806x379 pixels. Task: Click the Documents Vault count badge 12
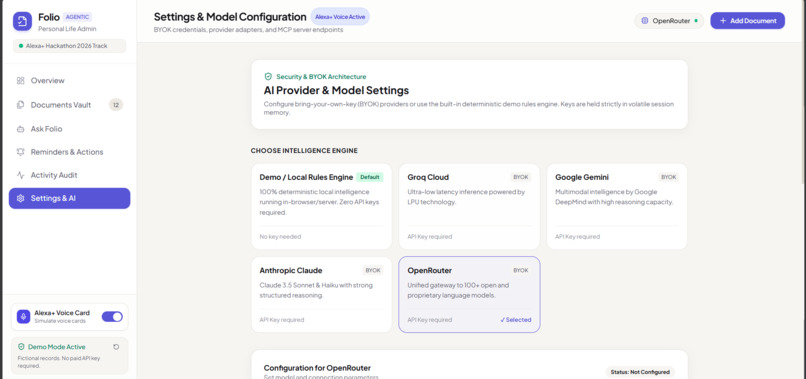[x=116, y=105]
